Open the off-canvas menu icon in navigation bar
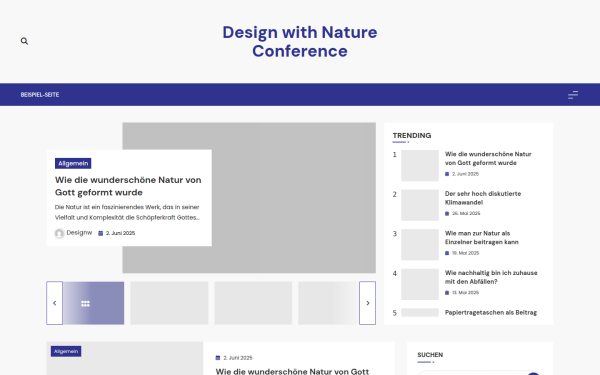600x375 pixels. click(x=573, y=95)
